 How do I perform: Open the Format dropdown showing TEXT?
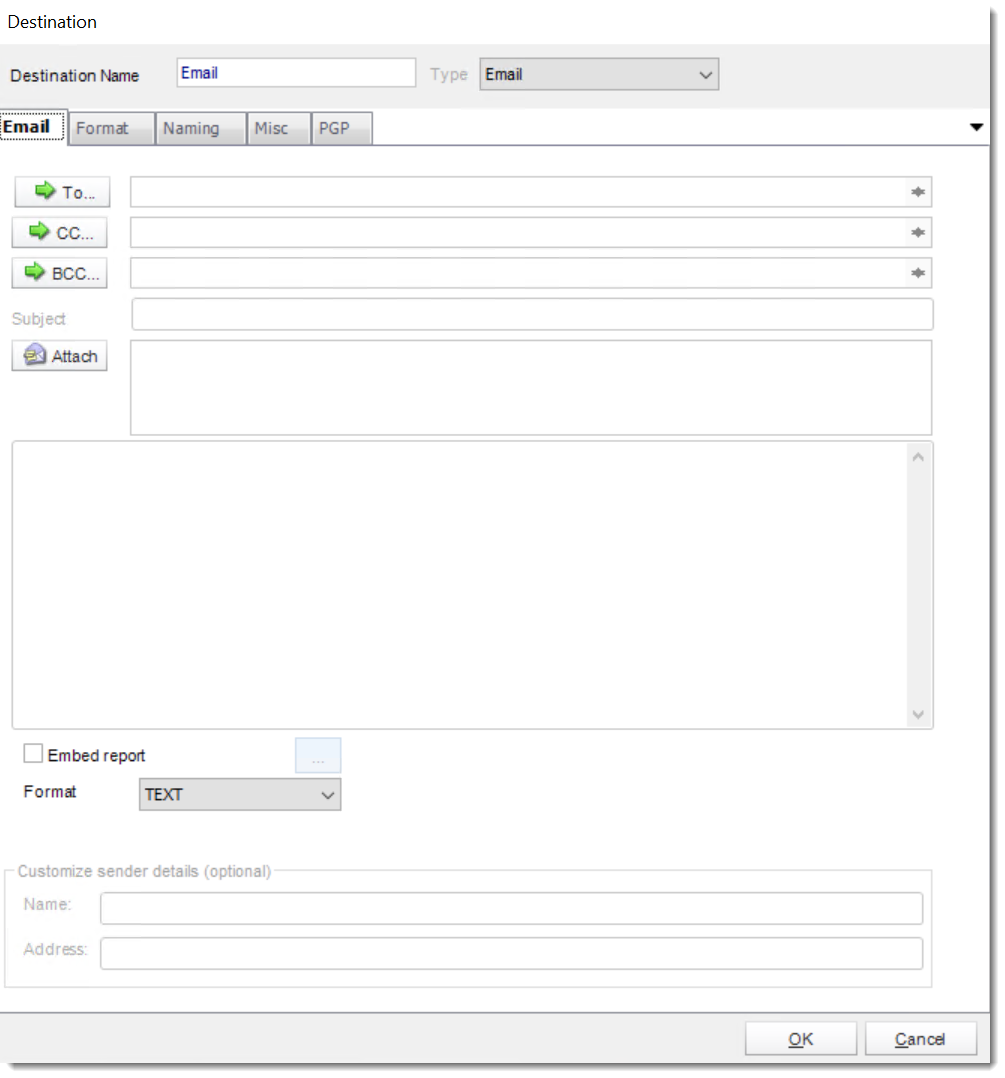pos(240,794)
